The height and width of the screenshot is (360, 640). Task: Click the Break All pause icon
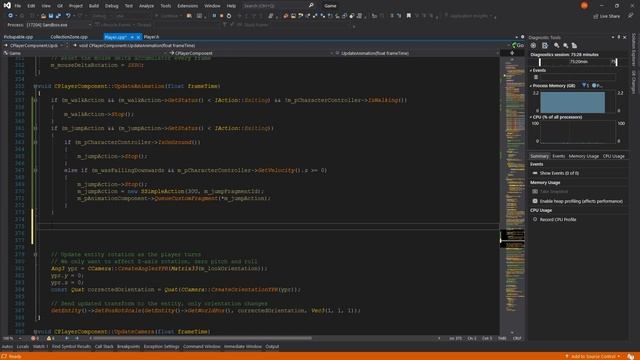[214, 16]
